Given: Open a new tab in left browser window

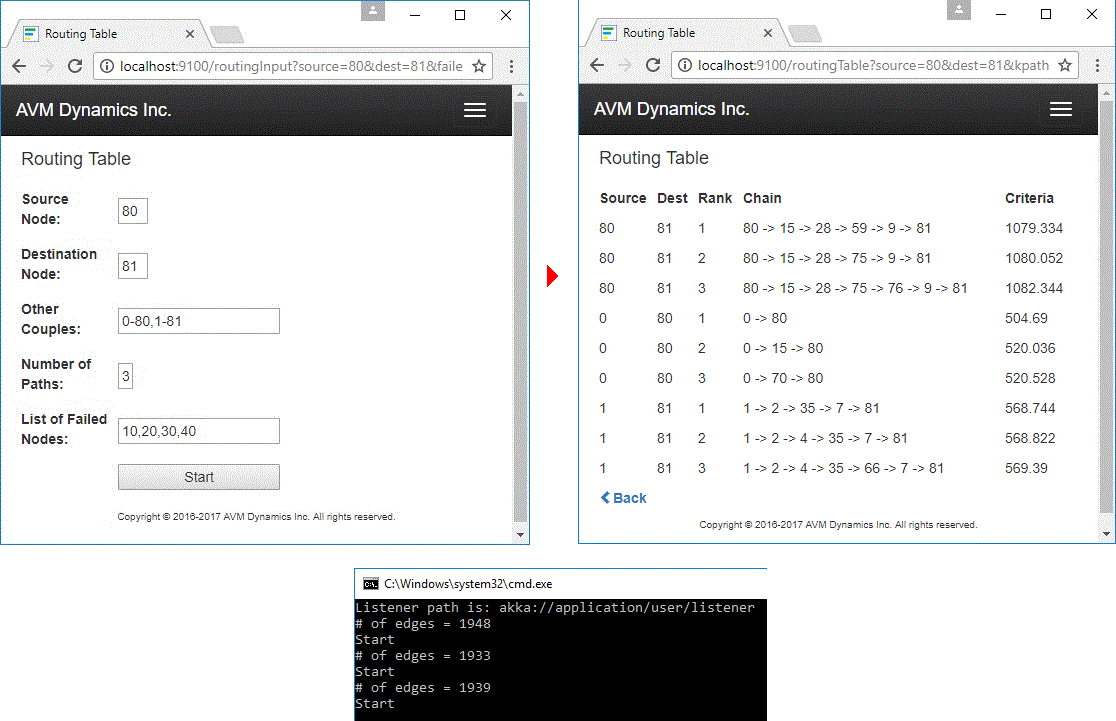Looking at the screenshot, I should (227, 34).
